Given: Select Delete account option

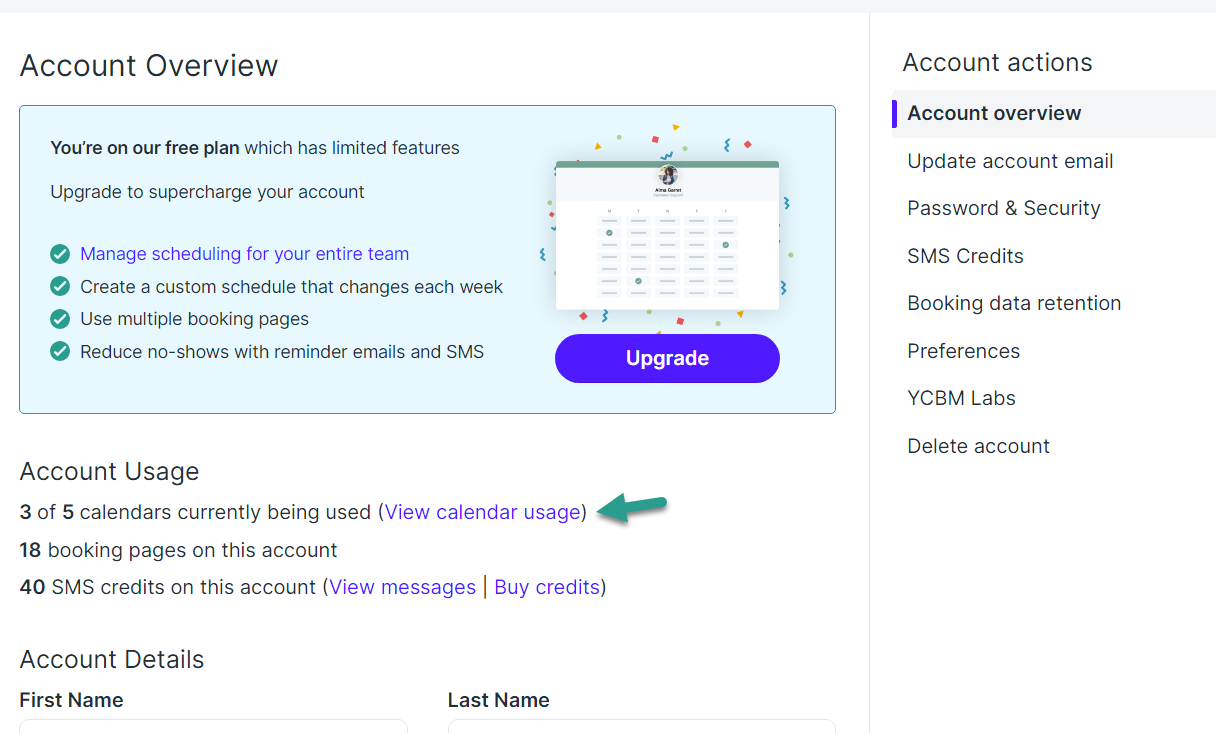Looking at the screenshot, I should click(978, 446).
